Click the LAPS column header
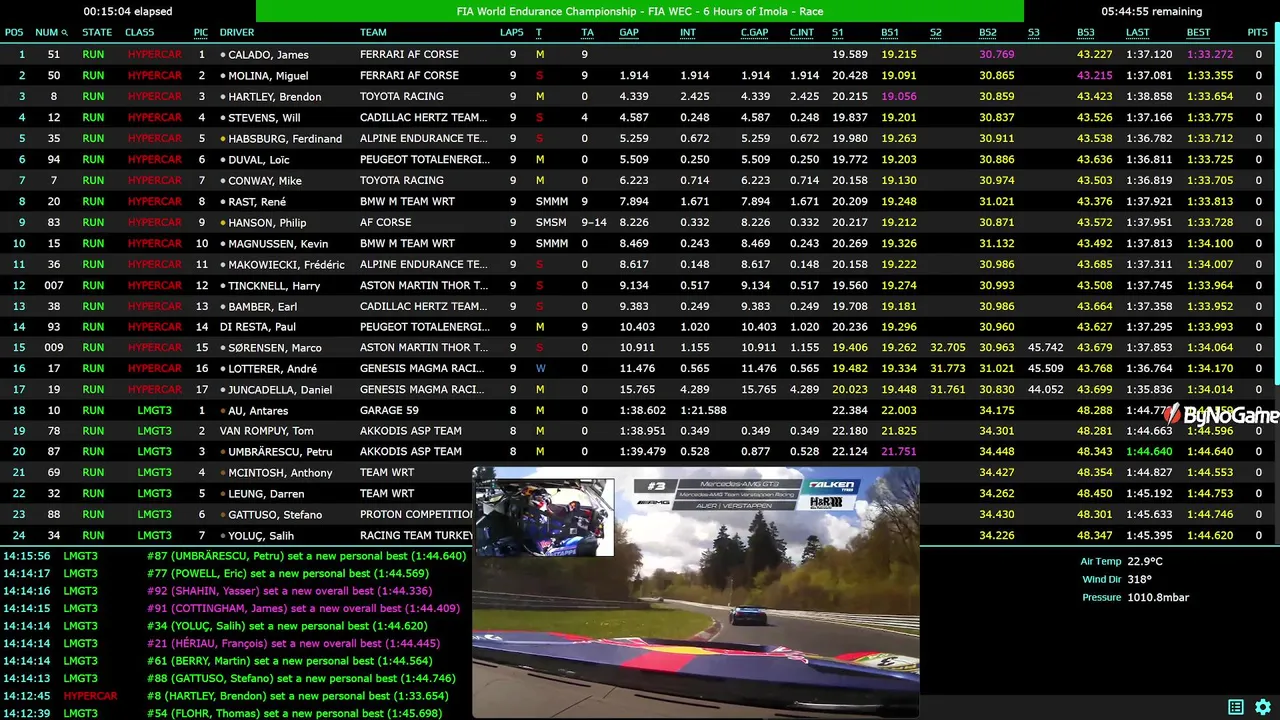The height and width of the screenshot is (720, 1280). click(512, 33)
